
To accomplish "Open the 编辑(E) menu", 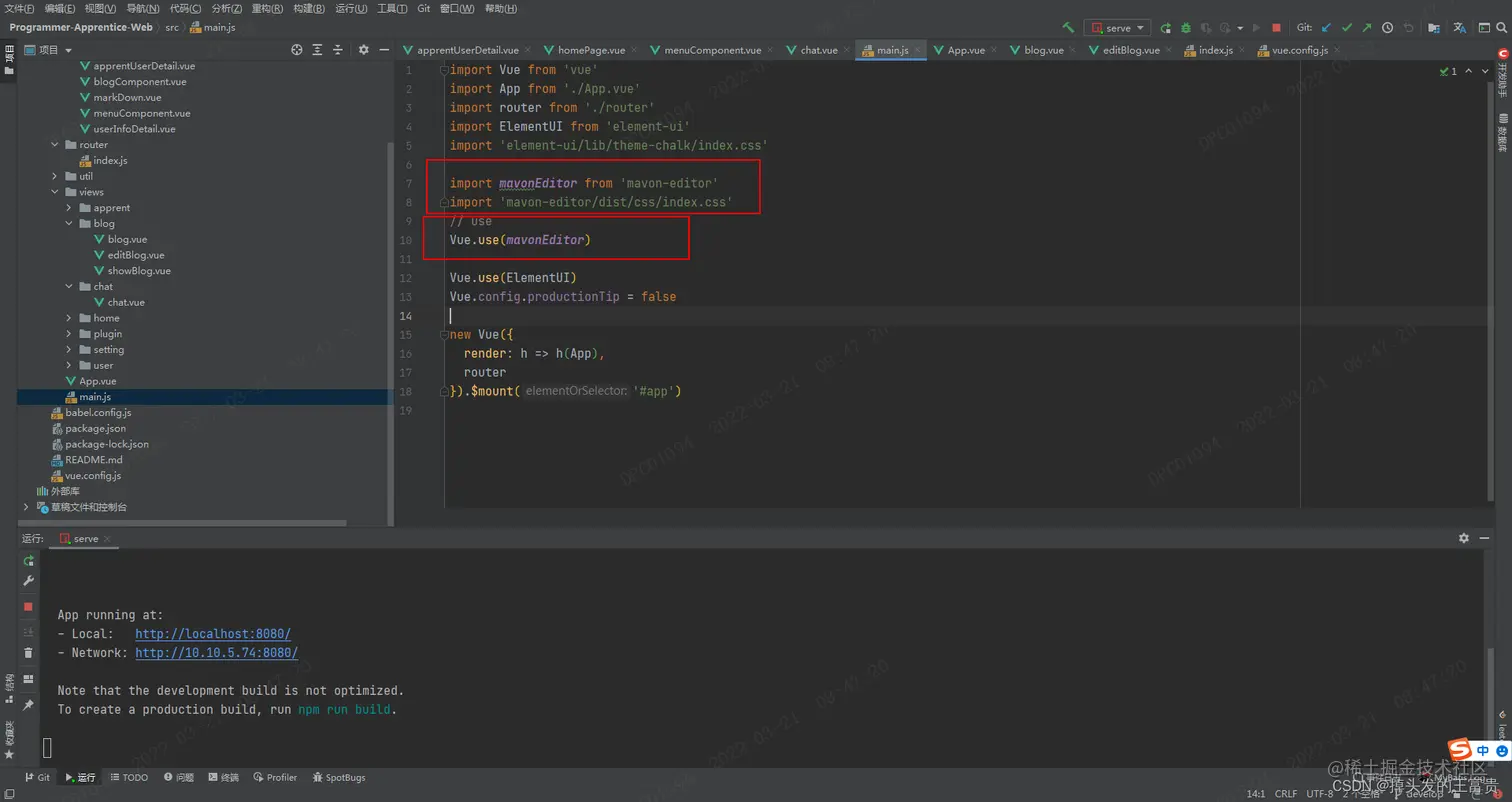I will pos(60,8).
